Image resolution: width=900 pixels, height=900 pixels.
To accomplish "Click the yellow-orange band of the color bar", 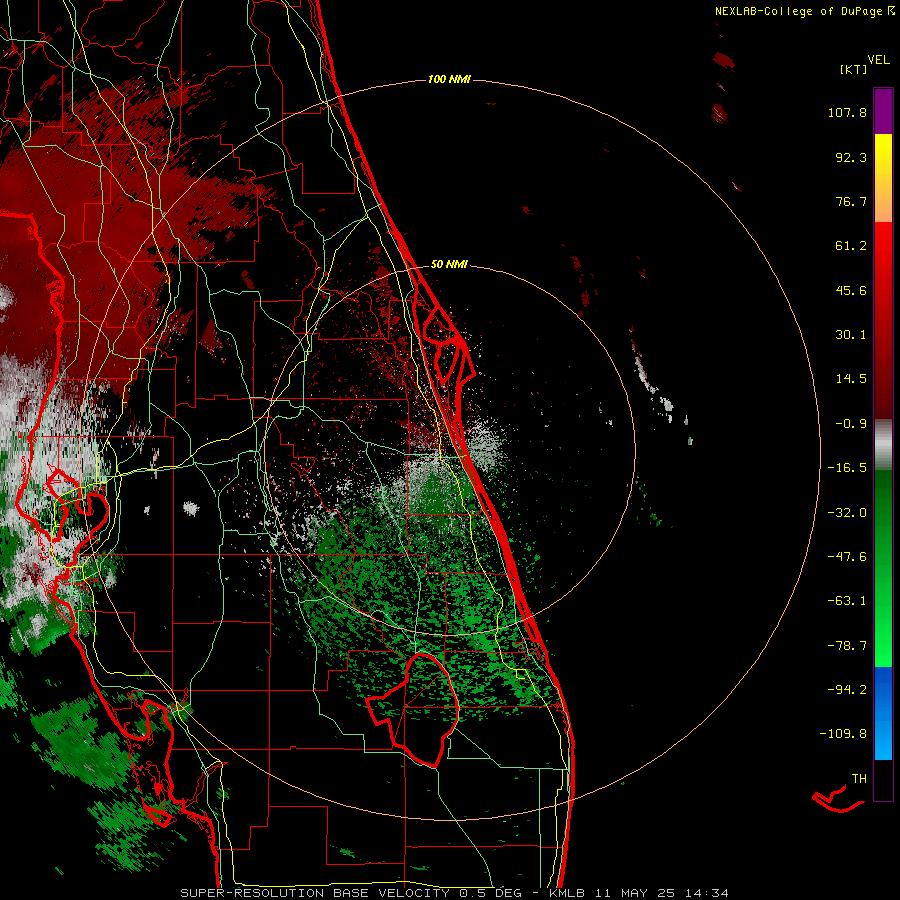I will pyautogui.click(x=883, y=178).
